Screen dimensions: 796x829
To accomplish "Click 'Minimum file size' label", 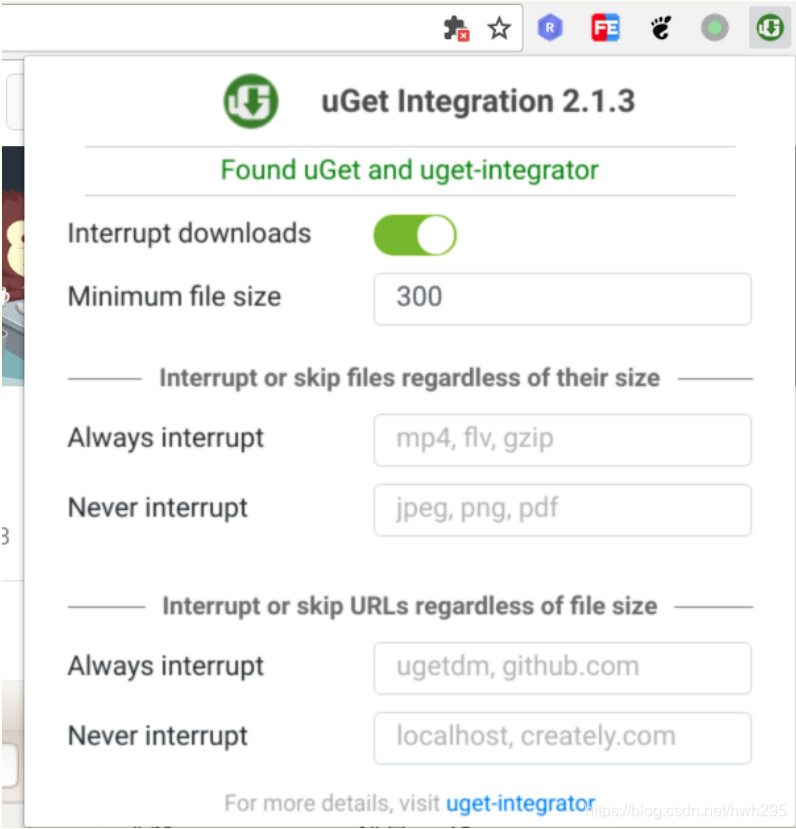I will [x=174, y=297].
